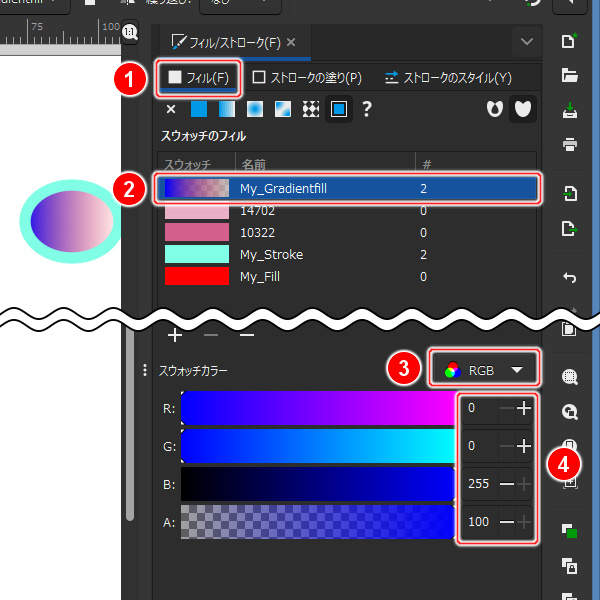Select the My_Fill swatch name

coord(260,277)
